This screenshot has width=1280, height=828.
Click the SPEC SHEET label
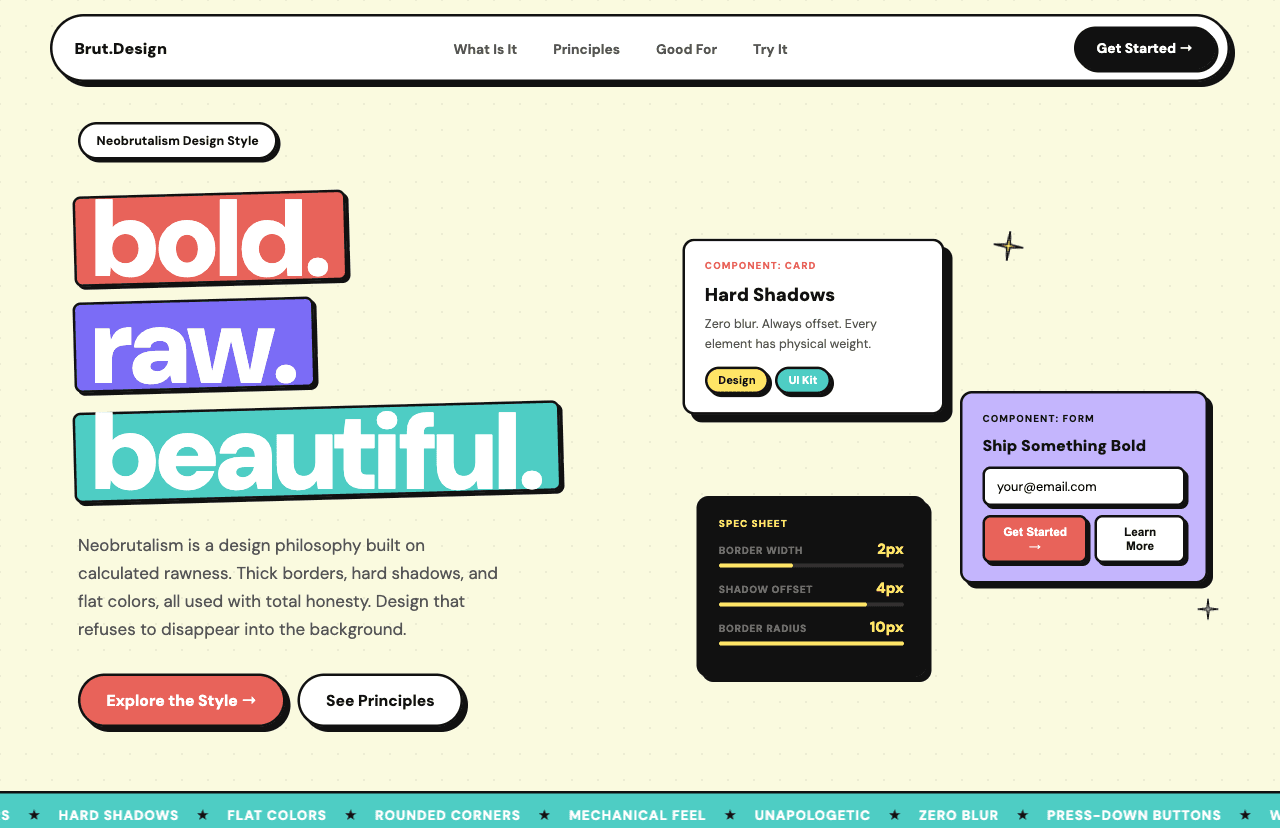click(x=753, y=524)
